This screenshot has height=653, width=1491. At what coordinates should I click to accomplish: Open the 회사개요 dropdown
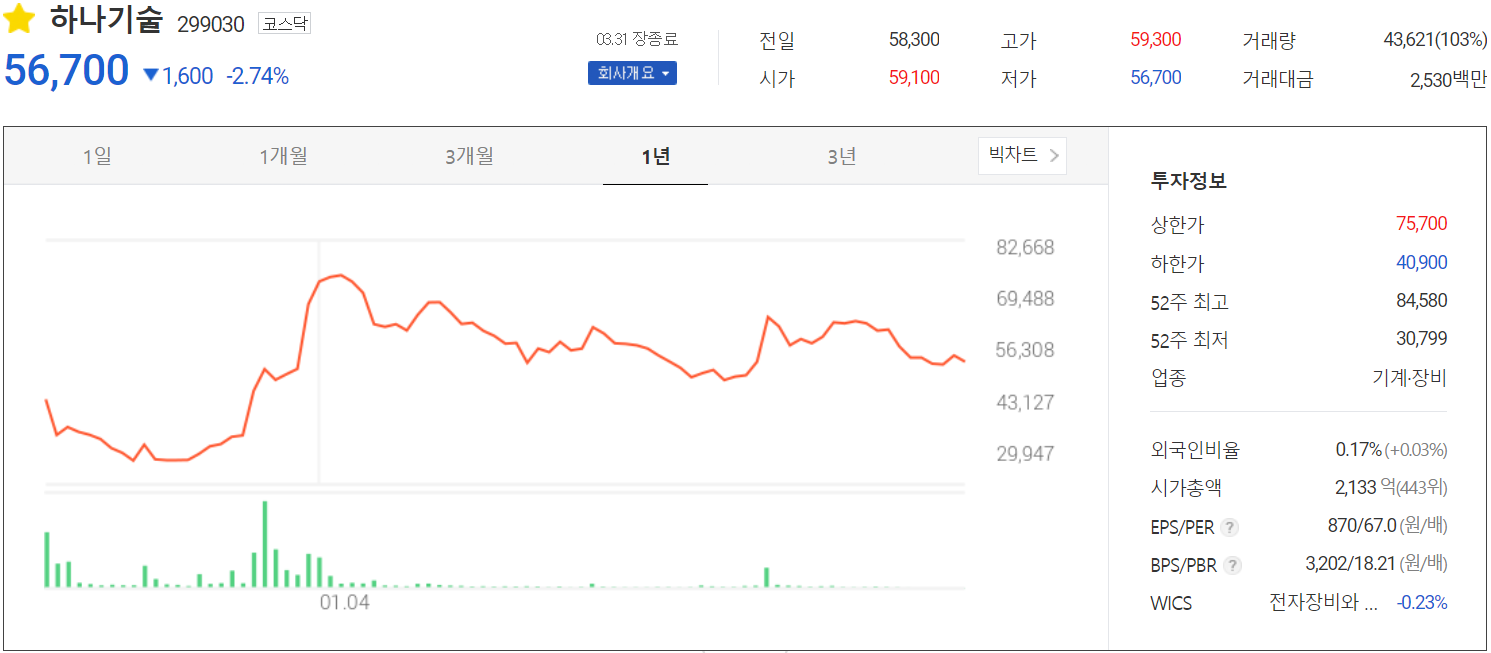click(x=632, y=73)
